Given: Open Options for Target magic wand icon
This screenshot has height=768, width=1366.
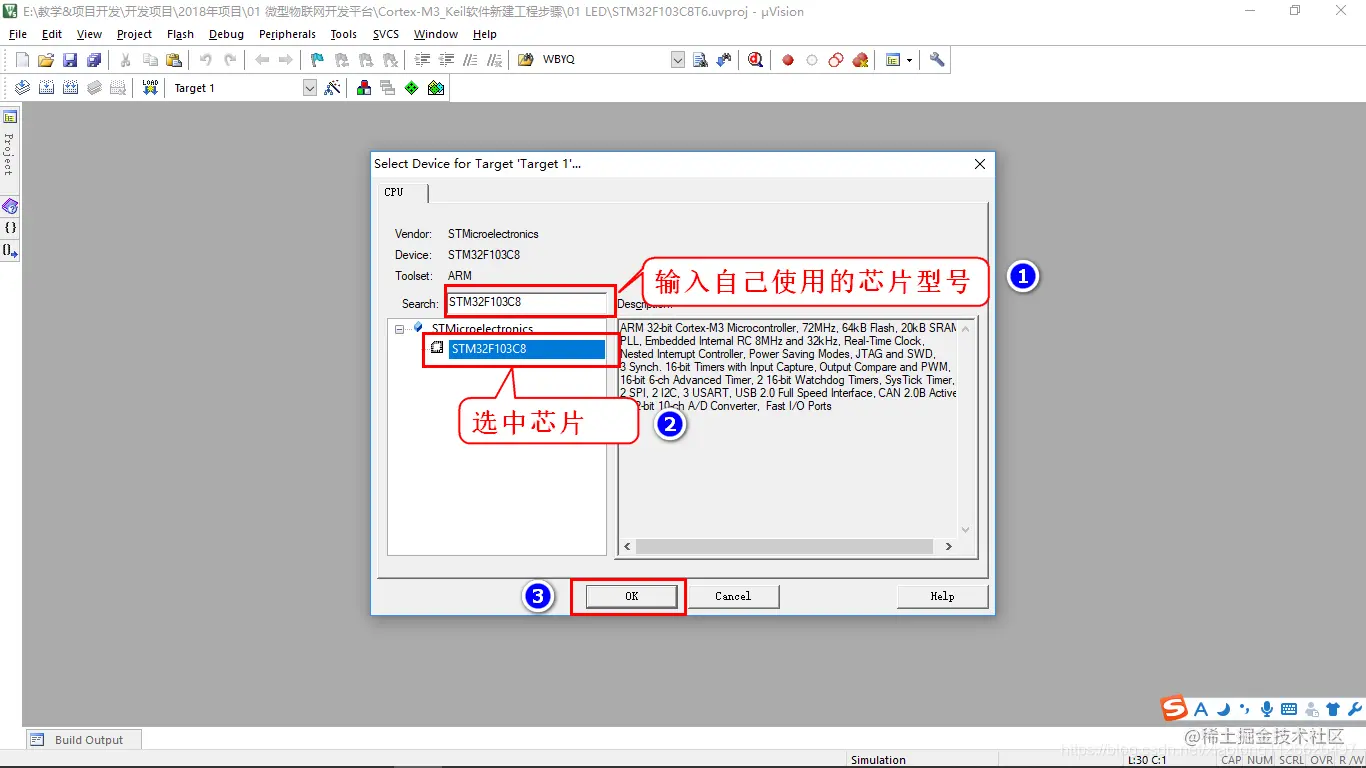Looking at the screenshot, I should (333, 88).
